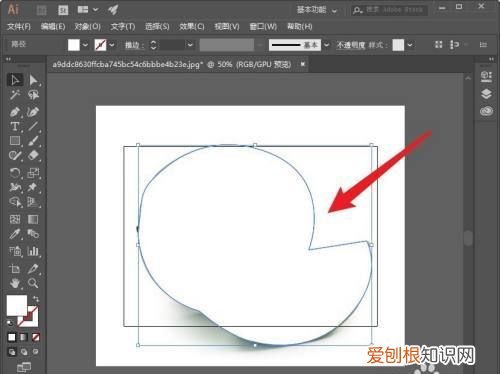Image resolution: width=500 pixels, height=374 pixels.
Task: Select the Type tool
Action: (x=15, y=126)
